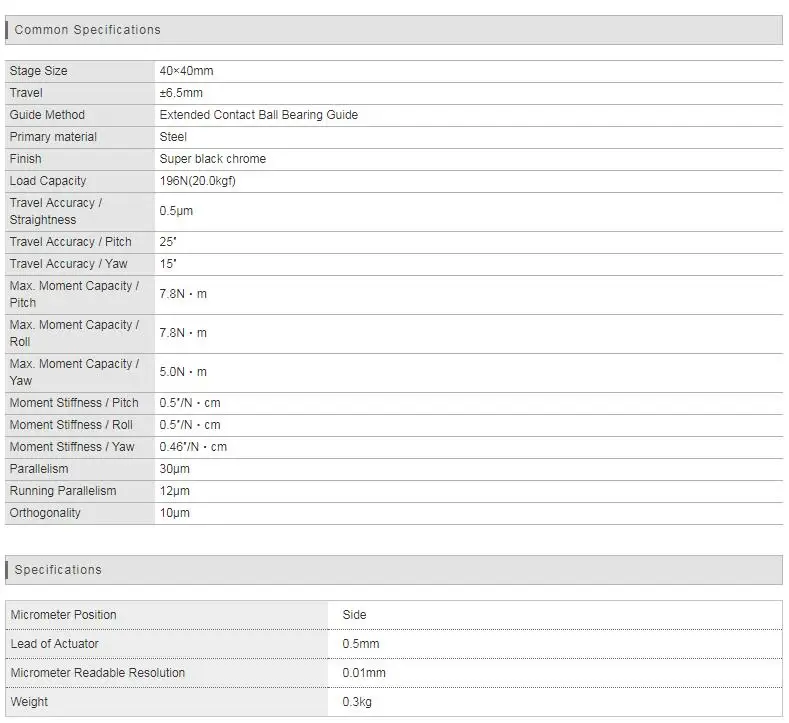789x723 pixels.
Task: Click the 30μm parallelism value
Action: [x=174, y=469]
